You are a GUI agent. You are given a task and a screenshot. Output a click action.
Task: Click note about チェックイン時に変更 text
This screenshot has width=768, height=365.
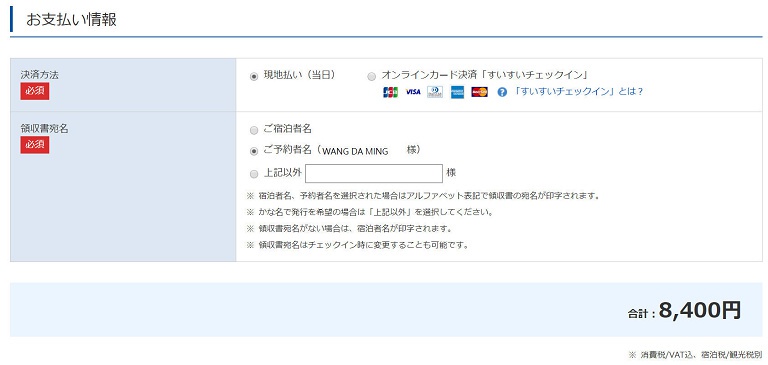click(358, 245)
